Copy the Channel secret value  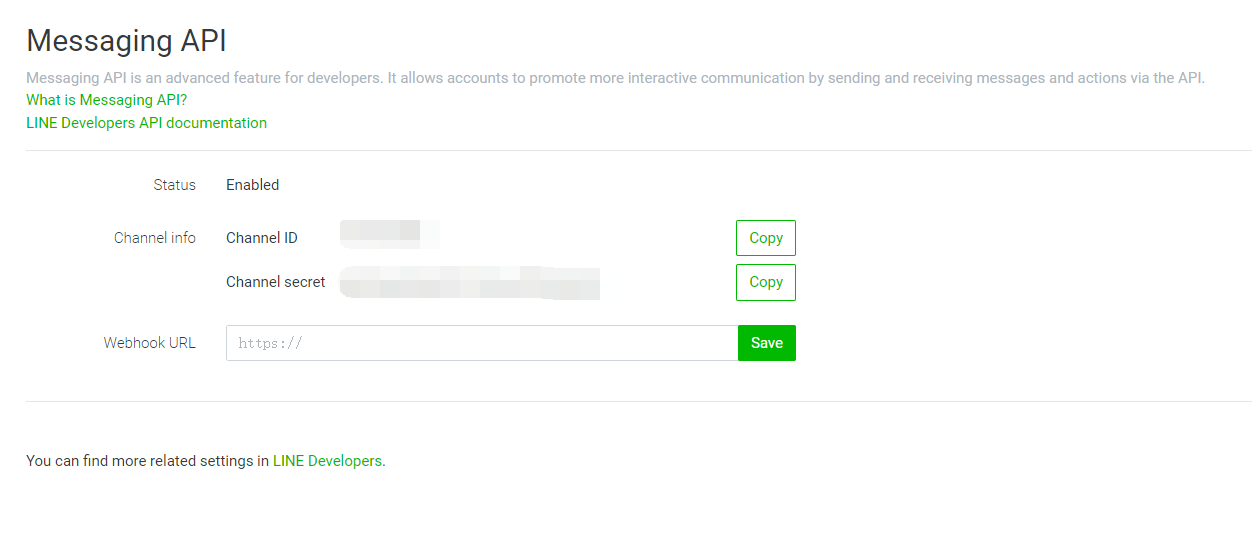click(765, 282)
